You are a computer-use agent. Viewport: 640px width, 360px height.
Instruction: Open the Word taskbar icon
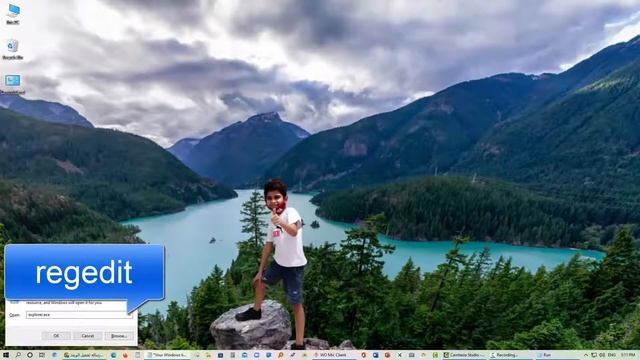[x=376, y=355]
